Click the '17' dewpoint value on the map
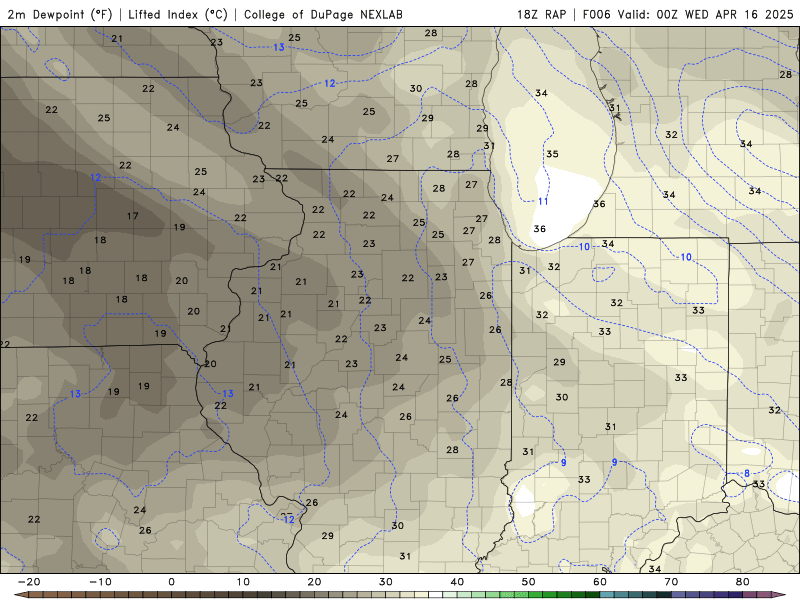Screen dimensions: 800x600 click(x=133, y=216)
